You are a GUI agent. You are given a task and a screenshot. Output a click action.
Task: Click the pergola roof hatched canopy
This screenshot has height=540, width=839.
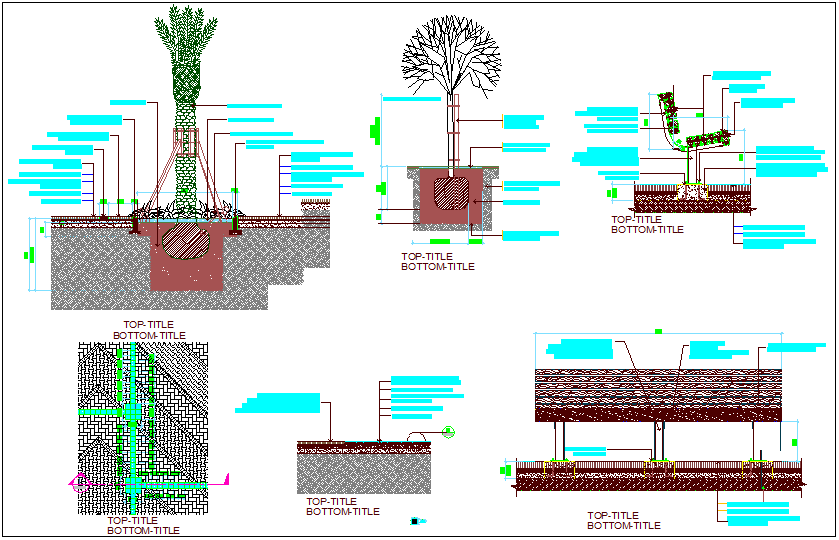click(x=658, y=395)
